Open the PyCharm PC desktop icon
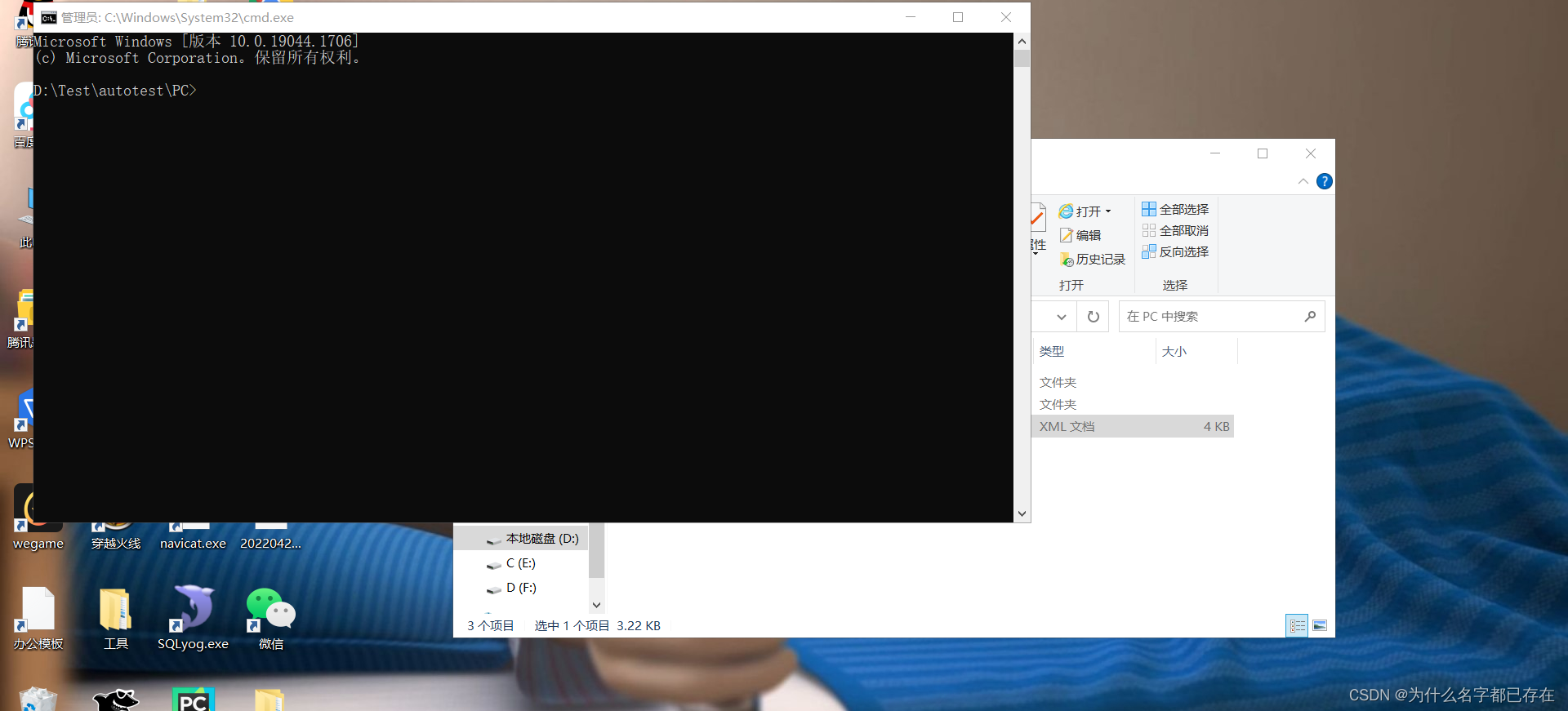Viewport: 1568px width, 711px height. pos(193,700)
